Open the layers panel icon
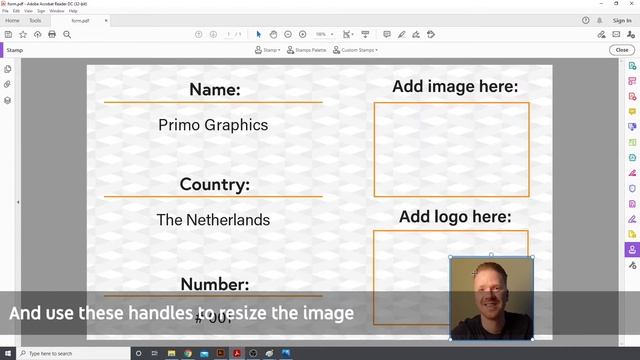640x360 pixels. [7, 100]
